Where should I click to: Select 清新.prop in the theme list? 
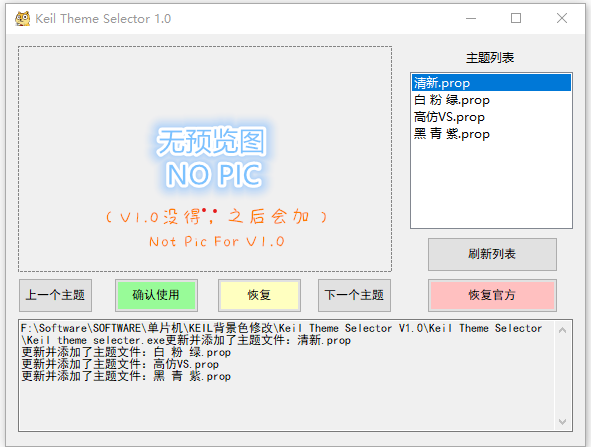(491, 83)
